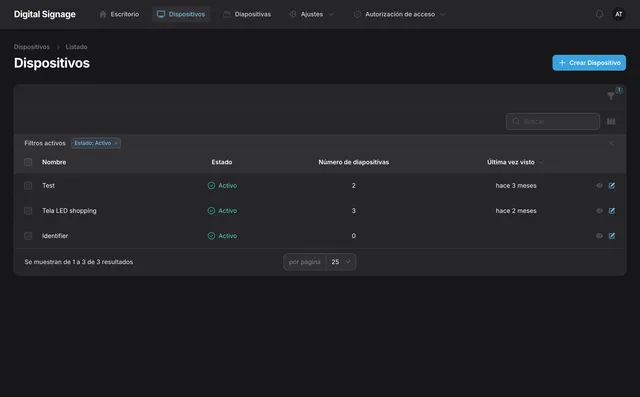This screenshot has height=397, width=640.
Task: Expand the Autorización de acceso menu
Action: point(399,14)
